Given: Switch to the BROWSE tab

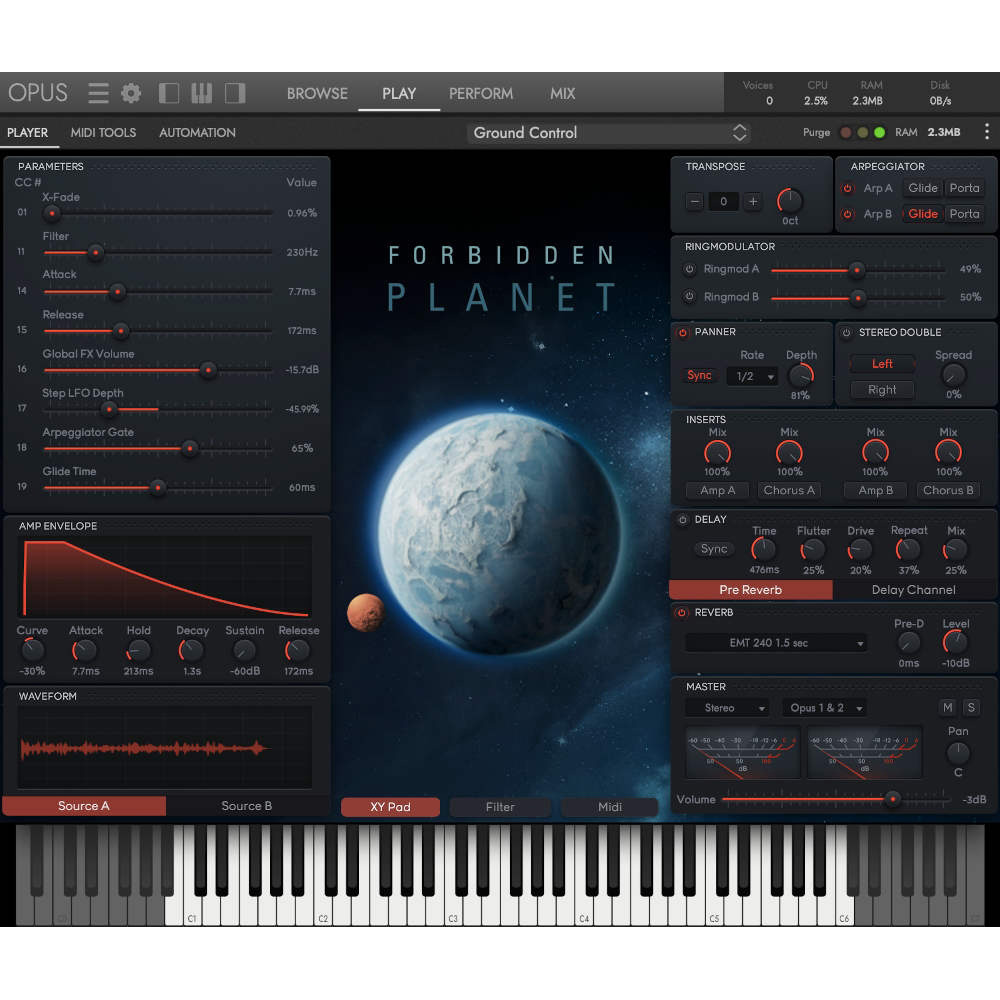Looking at the screenshot, I should (x=317, y=94).
